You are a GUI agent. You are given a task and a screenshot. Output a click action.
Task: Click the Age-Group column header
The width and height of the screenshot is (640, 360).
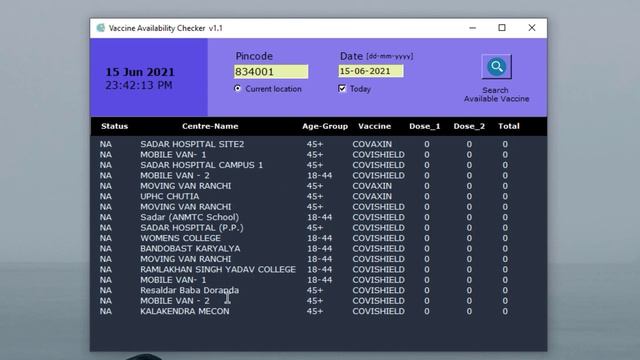click(x=325, y=126)
